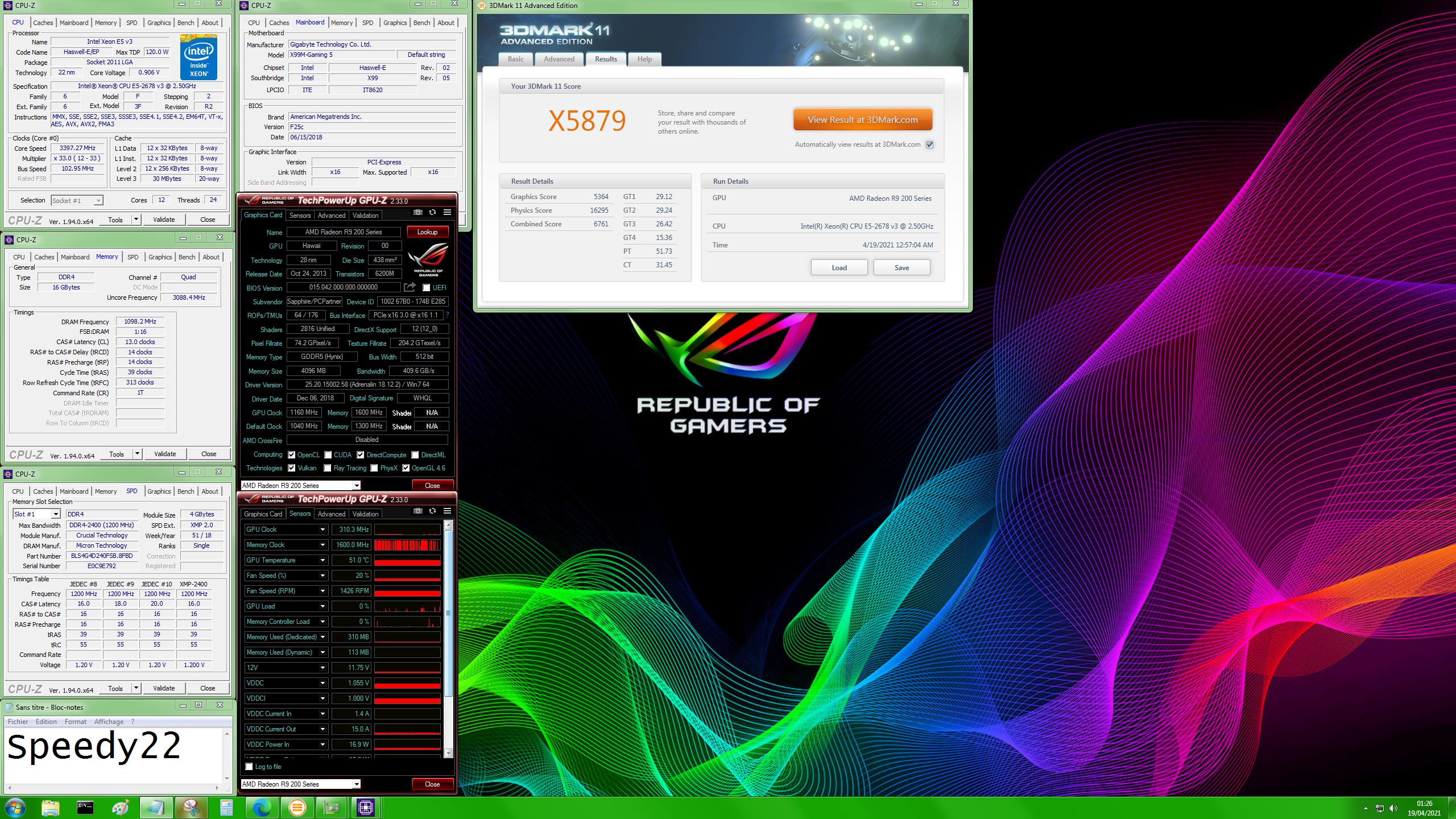Viewport: 1456px width, 819px height.
Task: Toggle DirectCompute checkbox
Action: 361,455
